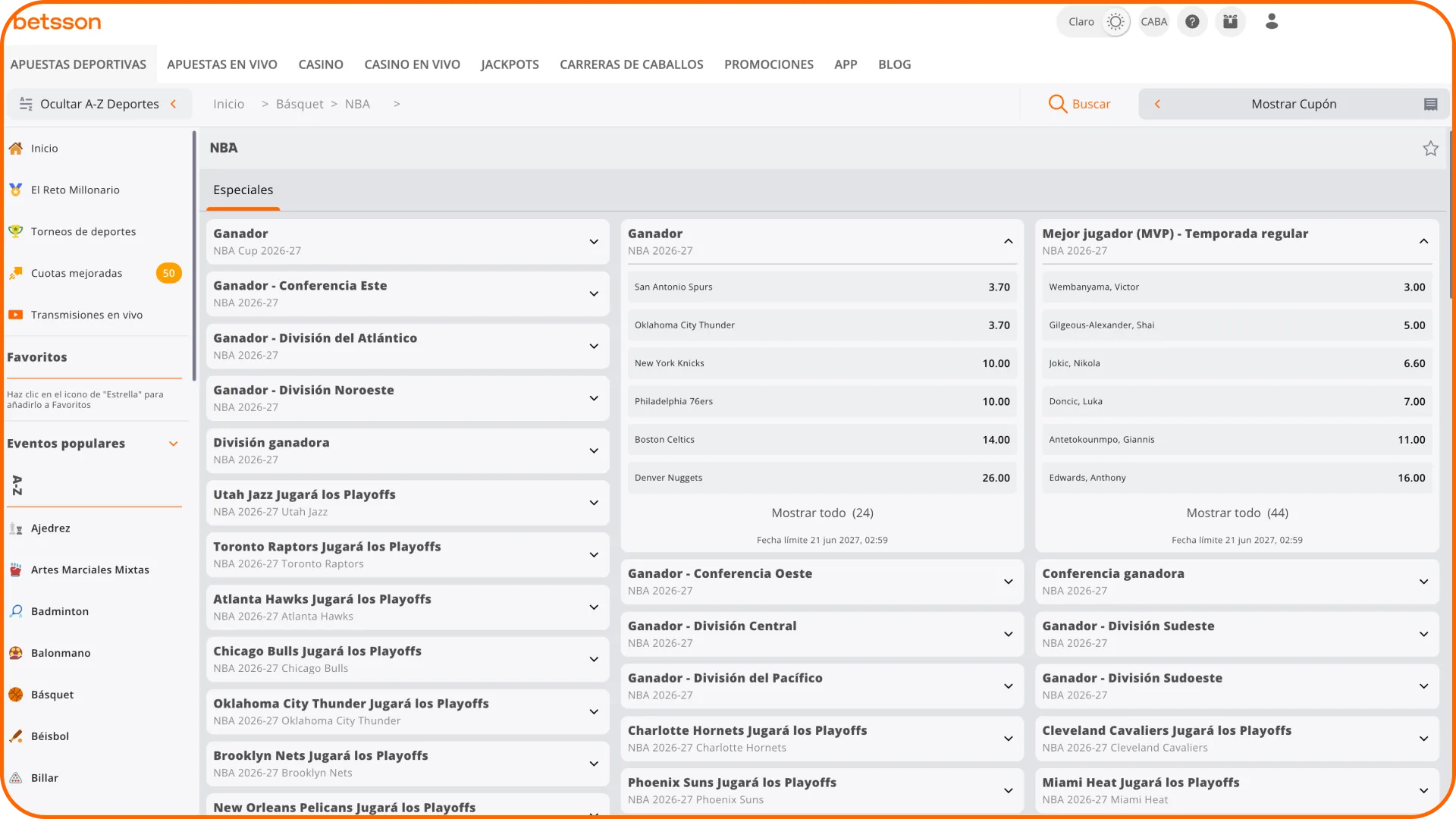
Task: Bet on Oklahoma City Thunder at 3.70
Action: point(822,325)
